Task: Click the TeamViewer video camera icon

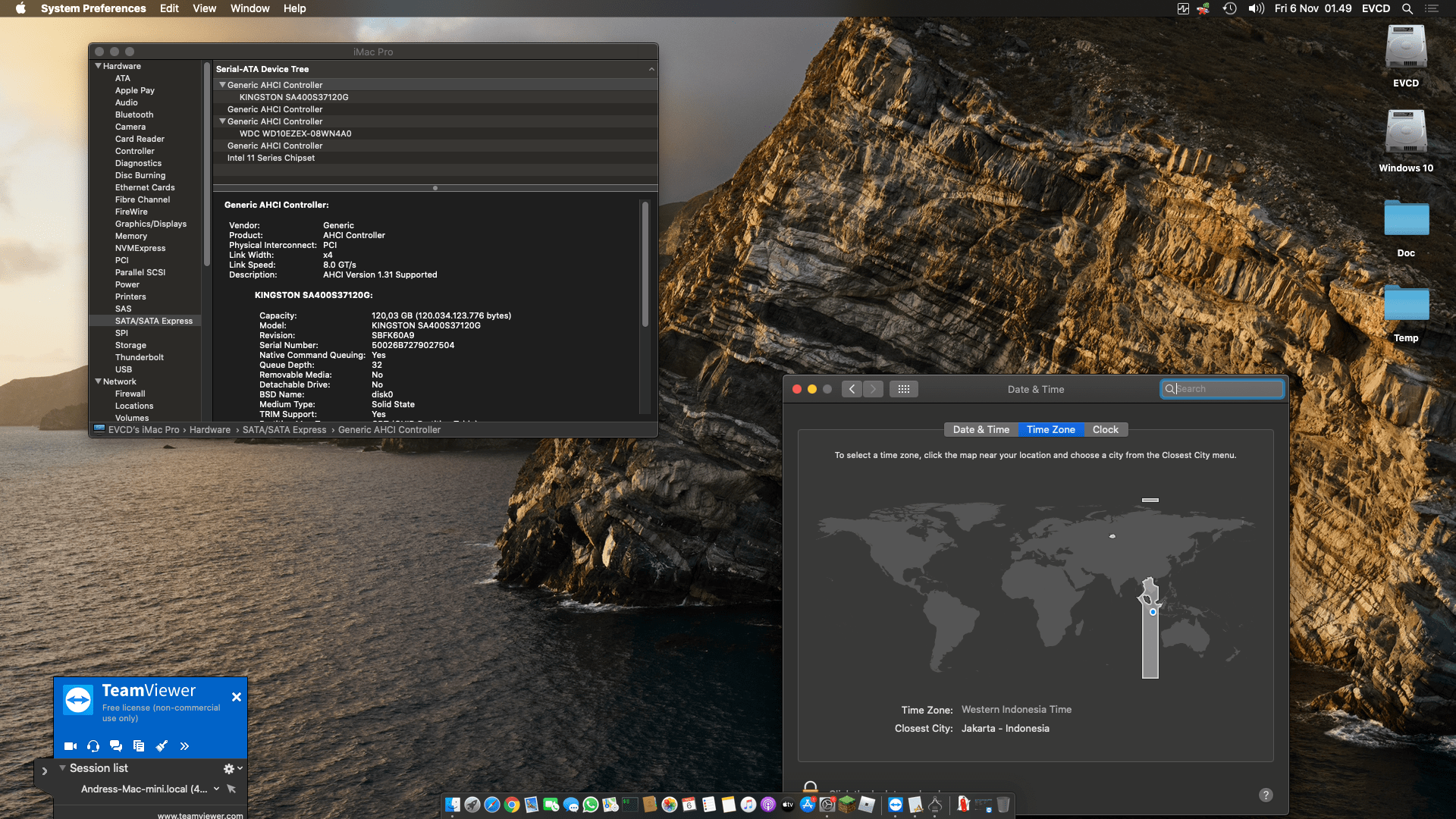Action: point(71,746)
